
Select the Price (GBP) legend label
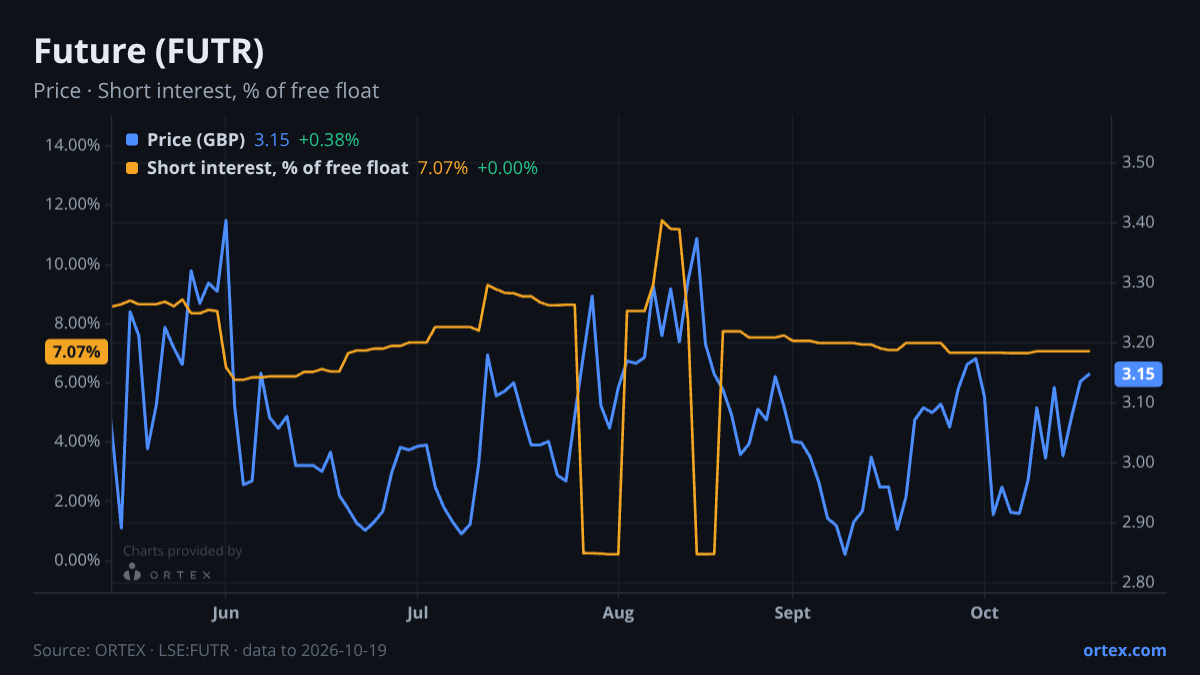[x=196, y=140]
